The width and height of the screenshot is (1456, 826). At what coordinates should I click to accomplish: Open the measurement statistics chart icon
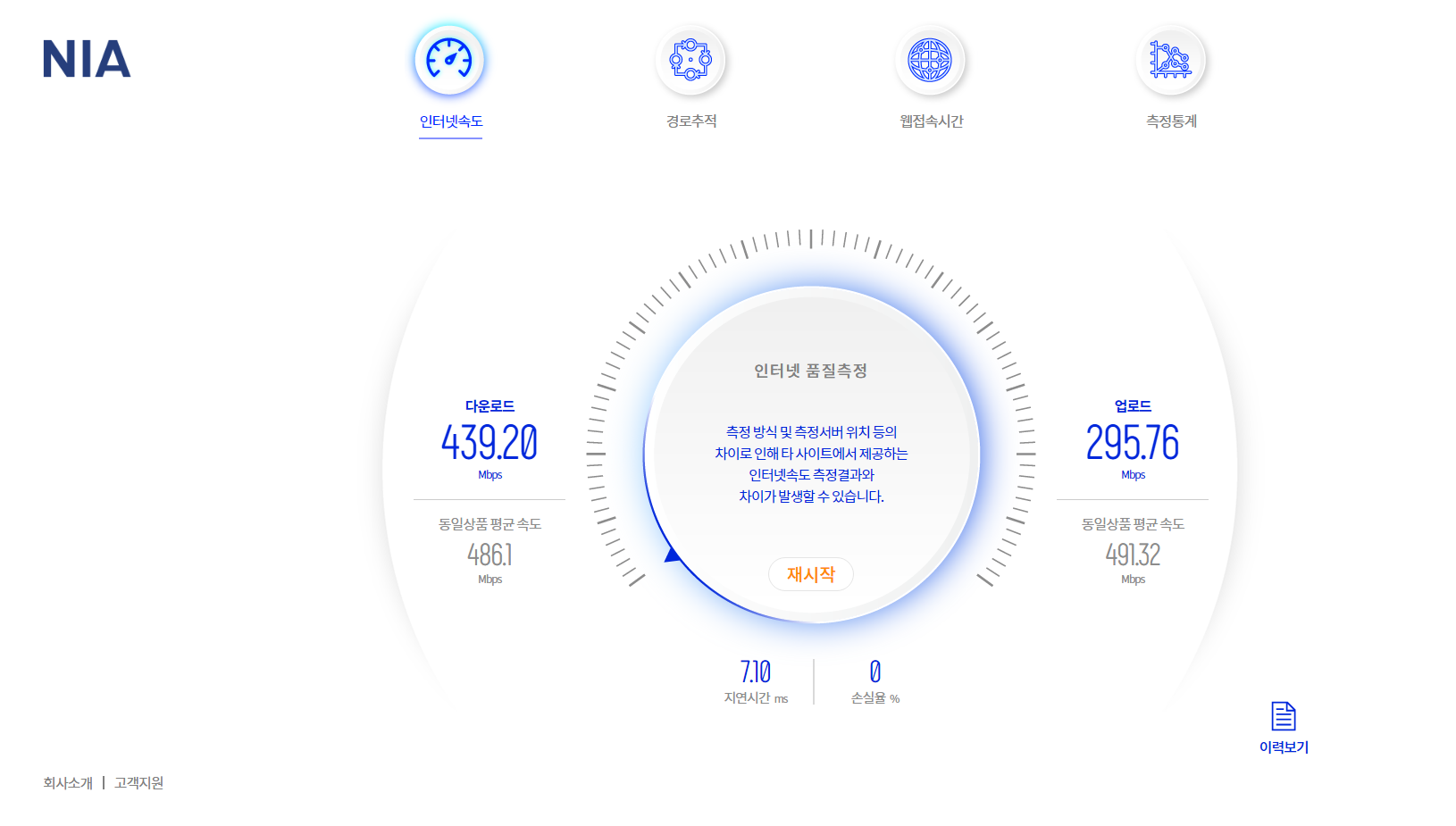coord(1170,60)
